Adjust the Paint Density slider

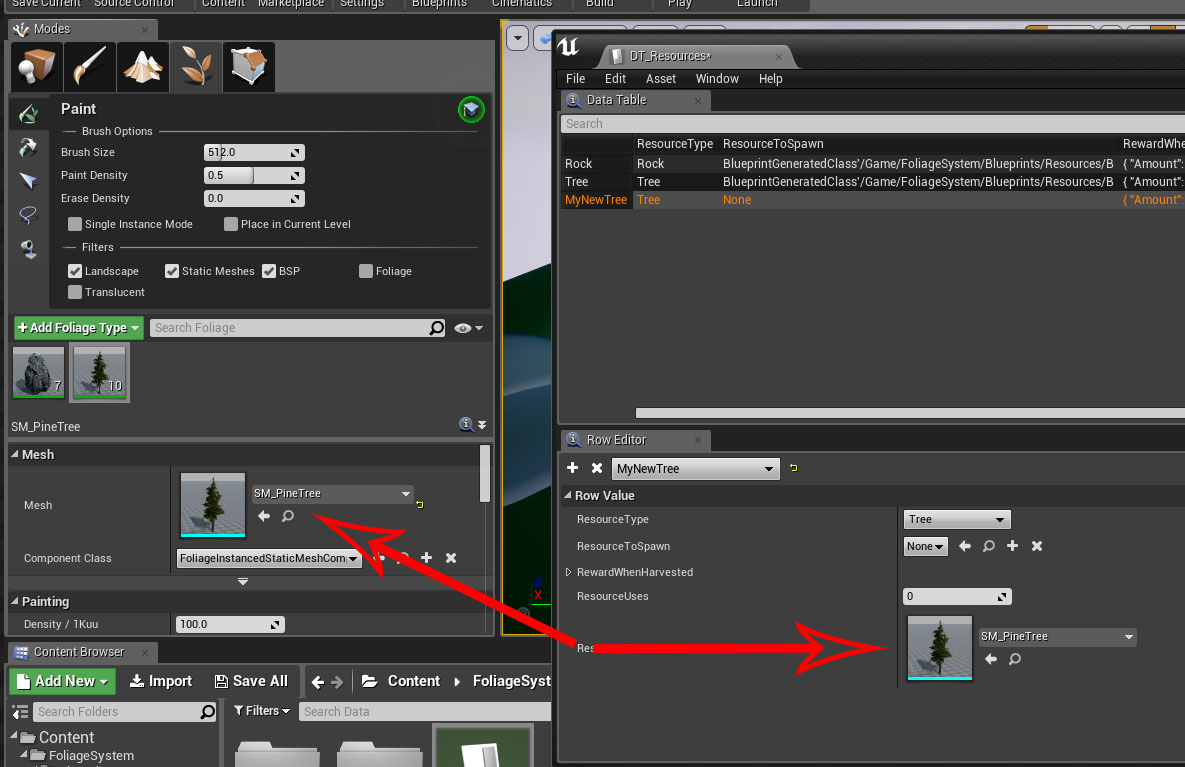[x=253, y=175]
